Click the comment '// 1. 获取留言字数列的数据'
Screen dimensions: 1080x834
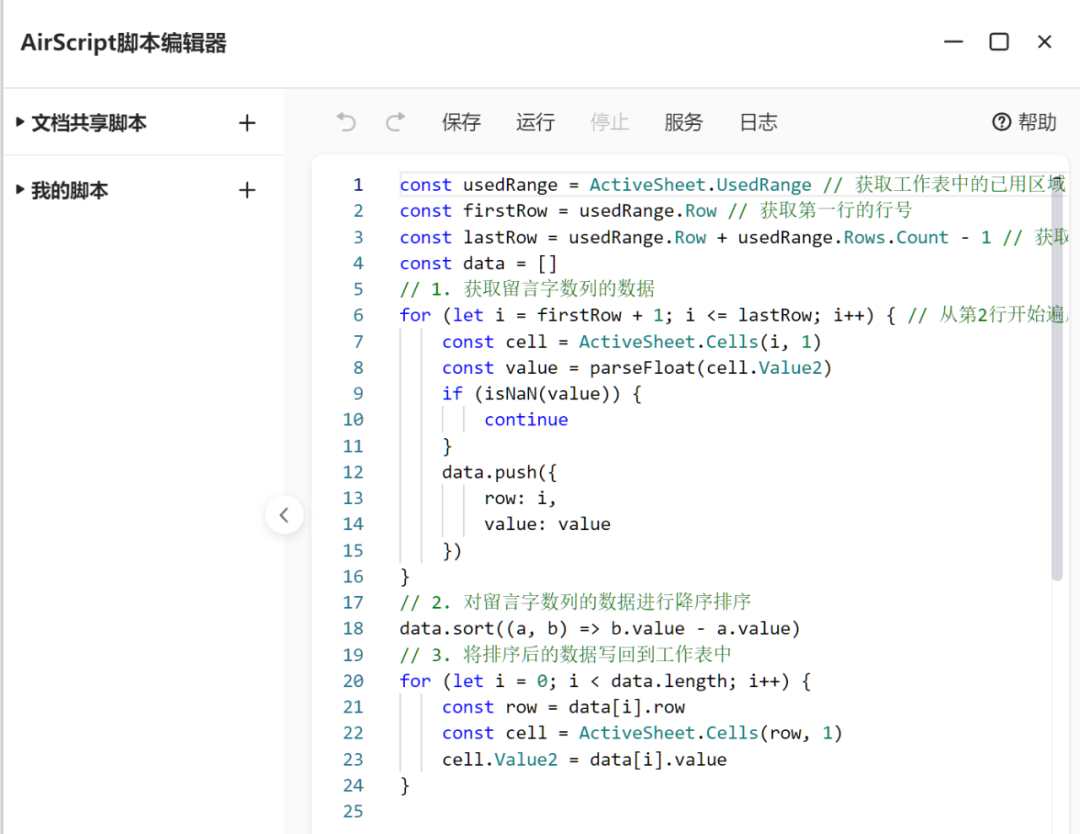[527, 289]
